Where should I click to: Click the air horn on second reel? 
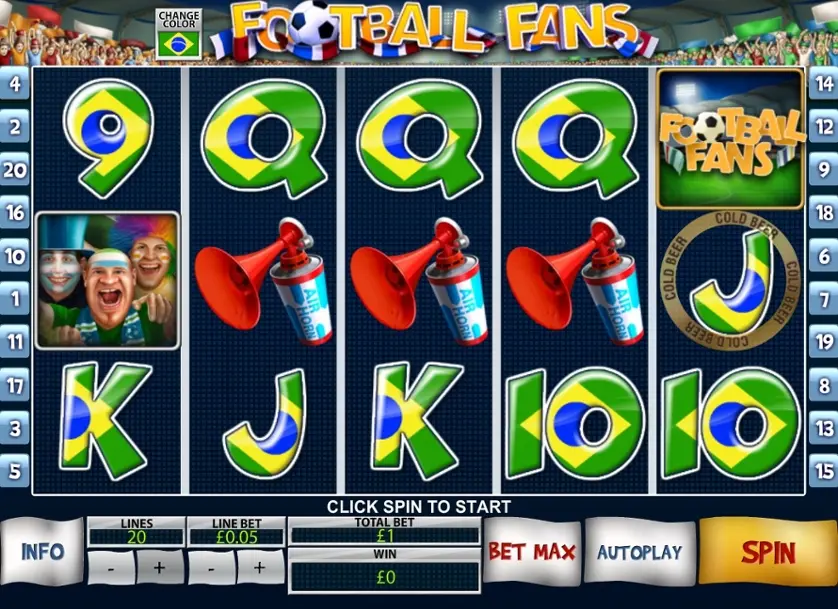pos(263,281)
